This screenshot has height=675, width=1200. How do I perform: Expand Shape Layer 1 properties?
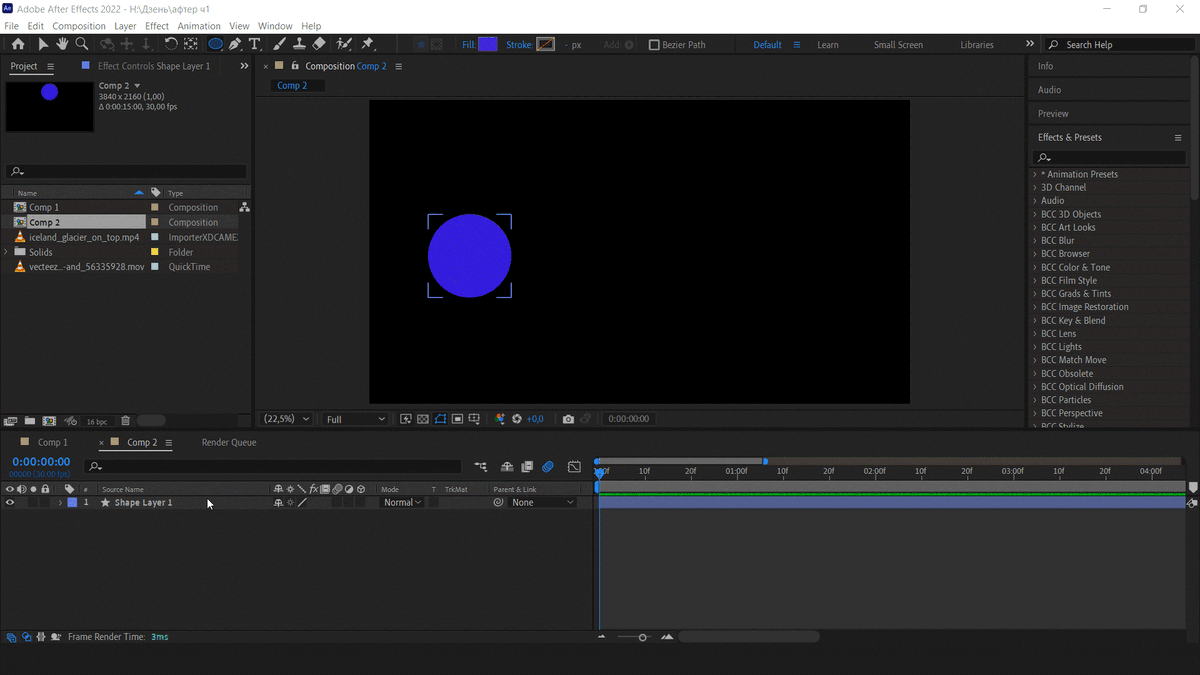pyautogui.click(x=60, y=503)
